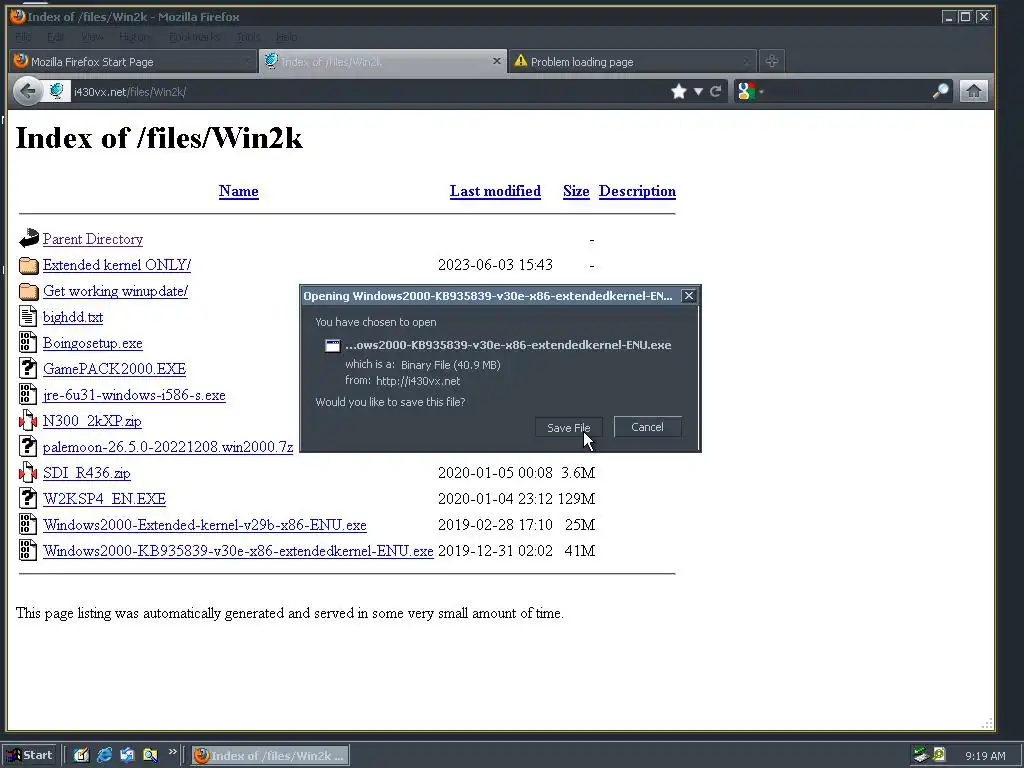Select Firefox Index of /files/Win2k taskbar button
1024x768 pixels.
click(x=270, y=756)
